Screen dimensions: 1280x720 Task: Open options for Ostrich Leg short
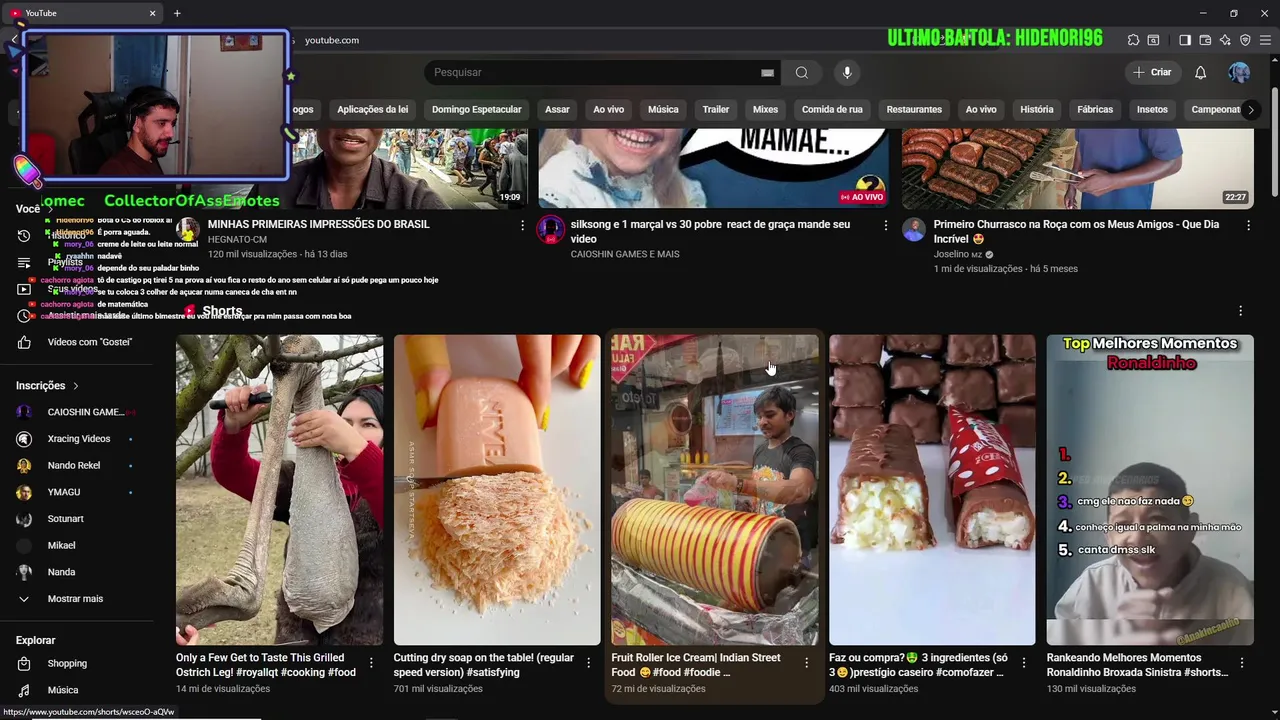click(371, 663)
